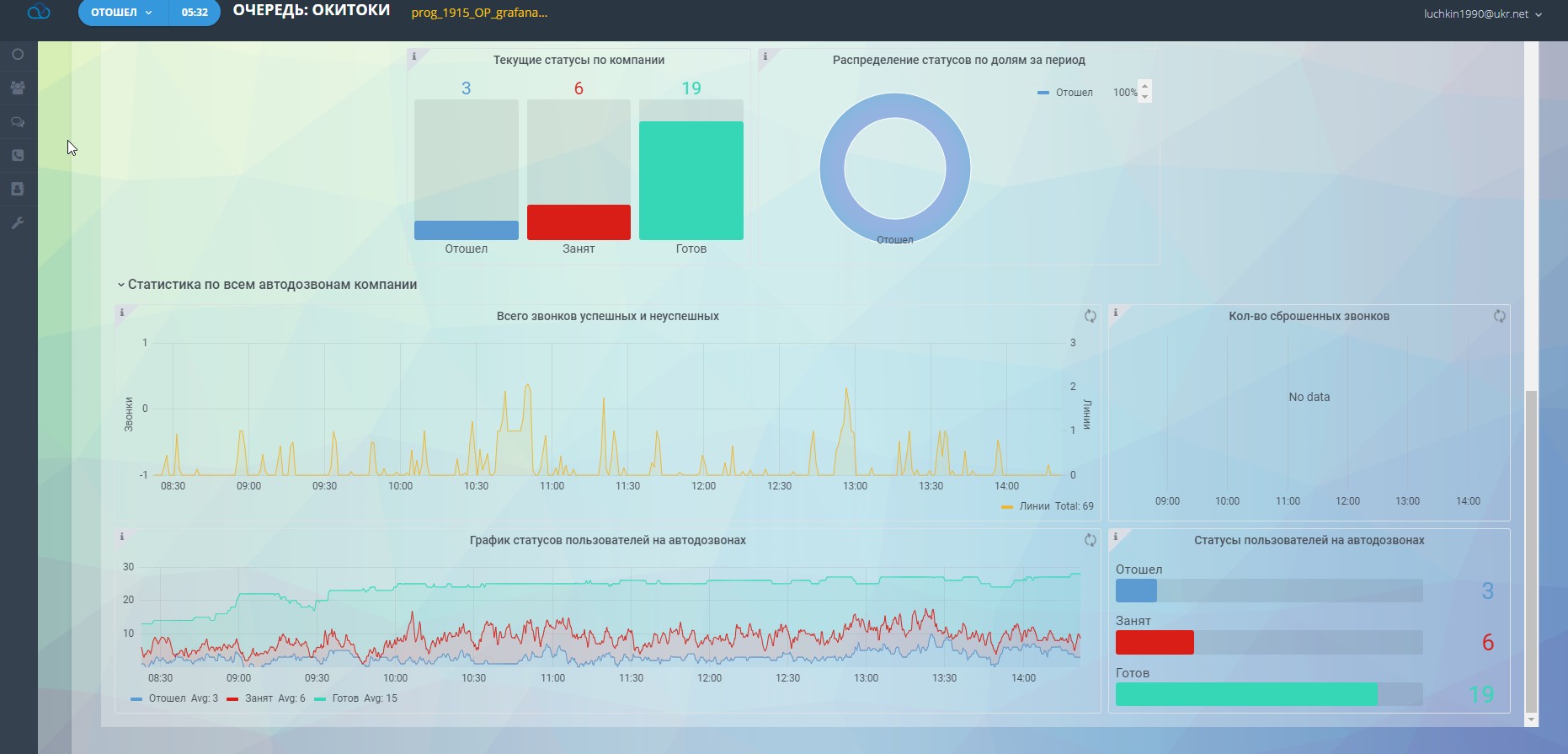Click the cloud logo in the top bar
The image size is (1568, 754).
coord(39,13)
